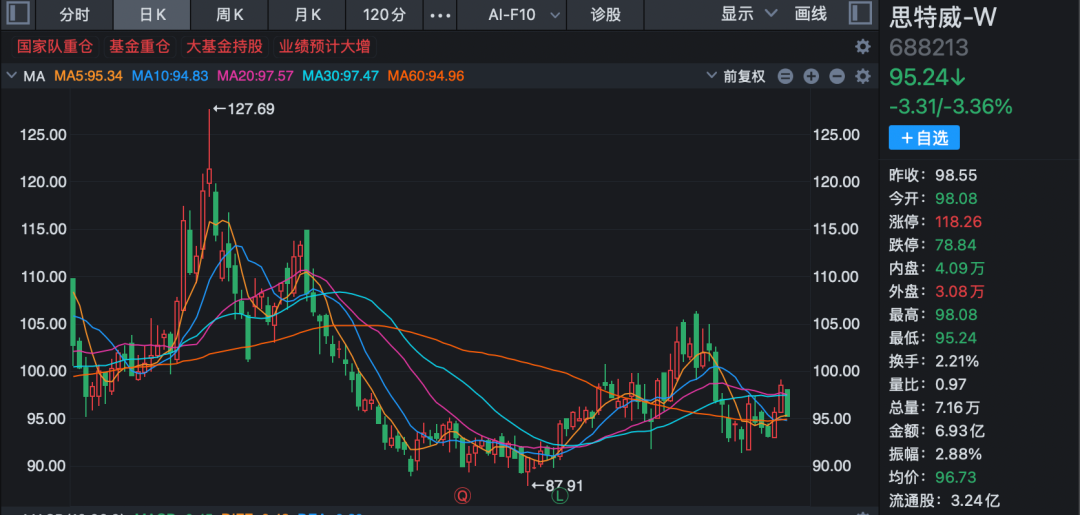The image size is (1080, 515).
Task: Toggle the right sidebar panel icon
Action: [x=858, y=14]
